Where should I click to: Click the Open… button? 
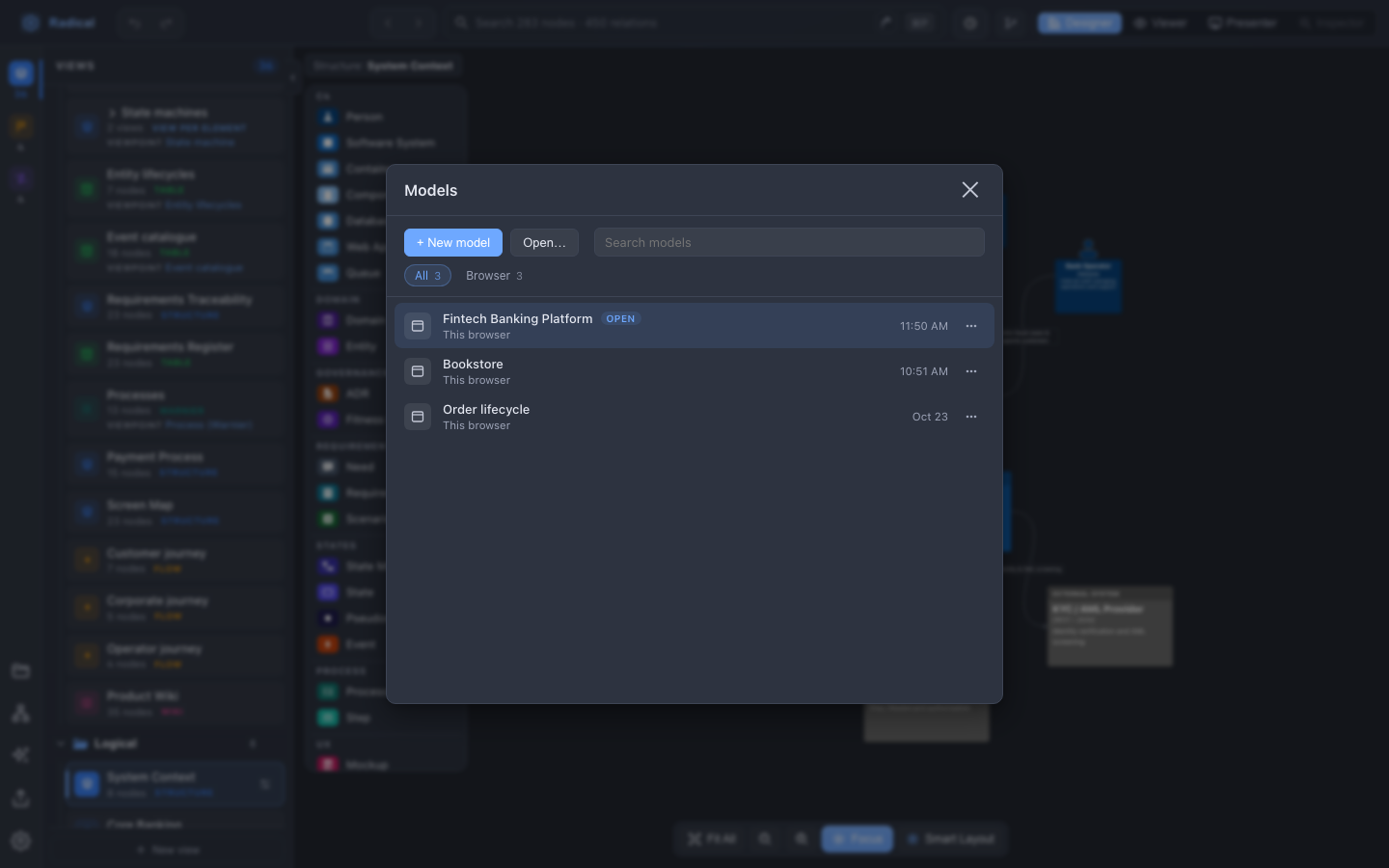tap(544, 242)
